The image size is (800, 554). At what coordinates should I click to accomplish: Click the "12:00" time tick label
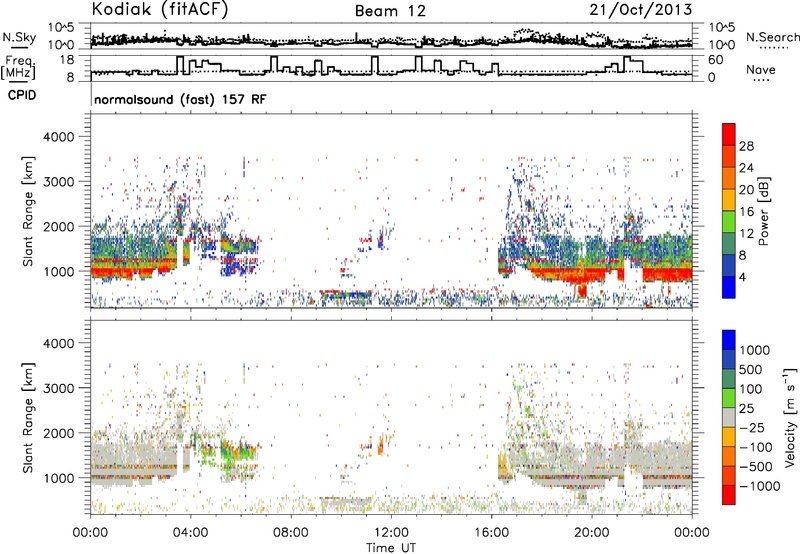coord(391,533)
